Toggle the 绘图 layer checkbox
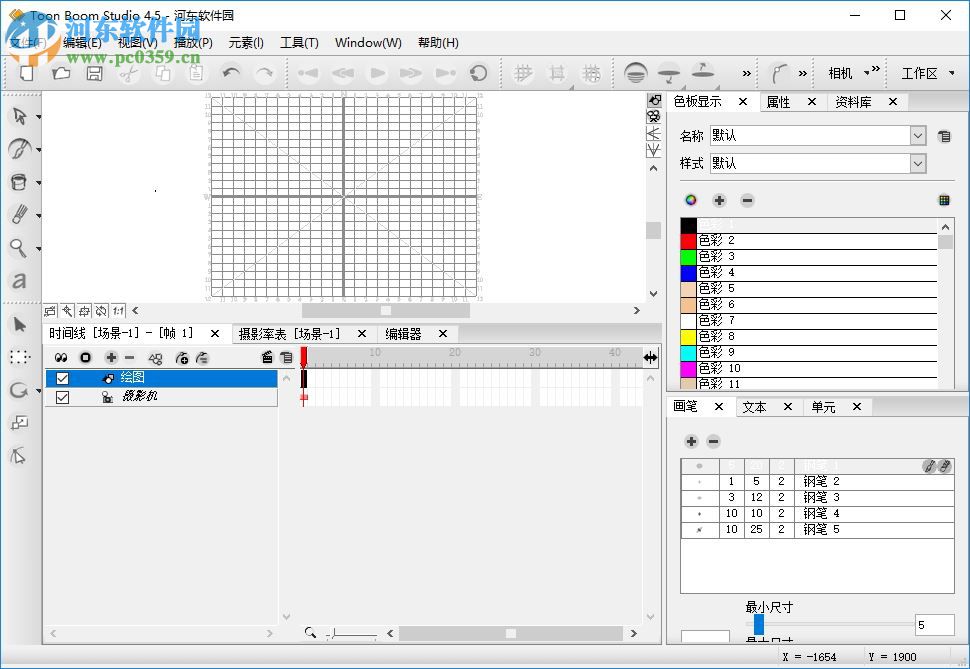Viewport: 970px width, 669px height. [63, 378]
